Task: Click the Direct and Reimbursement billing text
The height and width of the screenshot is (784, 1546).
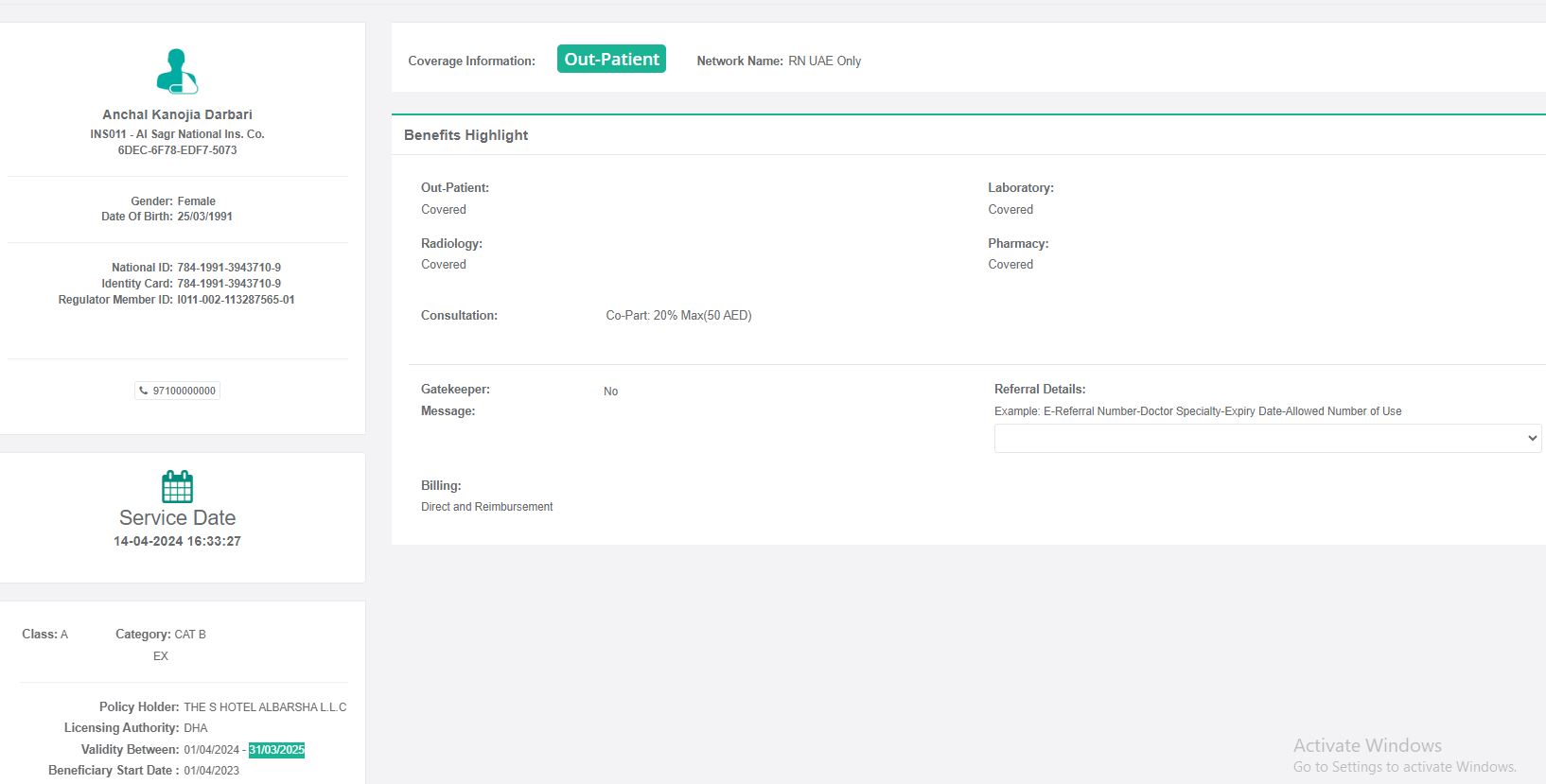Action: (x=486, y=507)
